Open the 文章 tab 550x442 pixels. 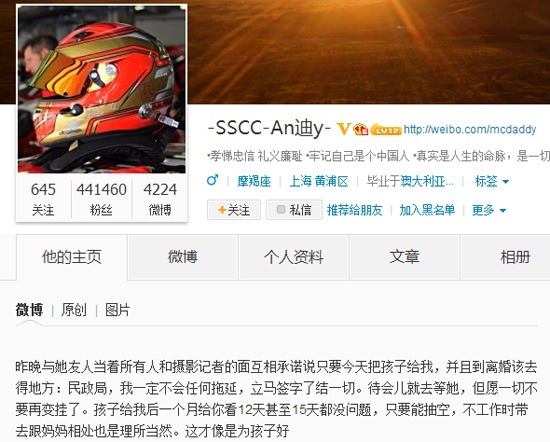[x=404, y=257]
